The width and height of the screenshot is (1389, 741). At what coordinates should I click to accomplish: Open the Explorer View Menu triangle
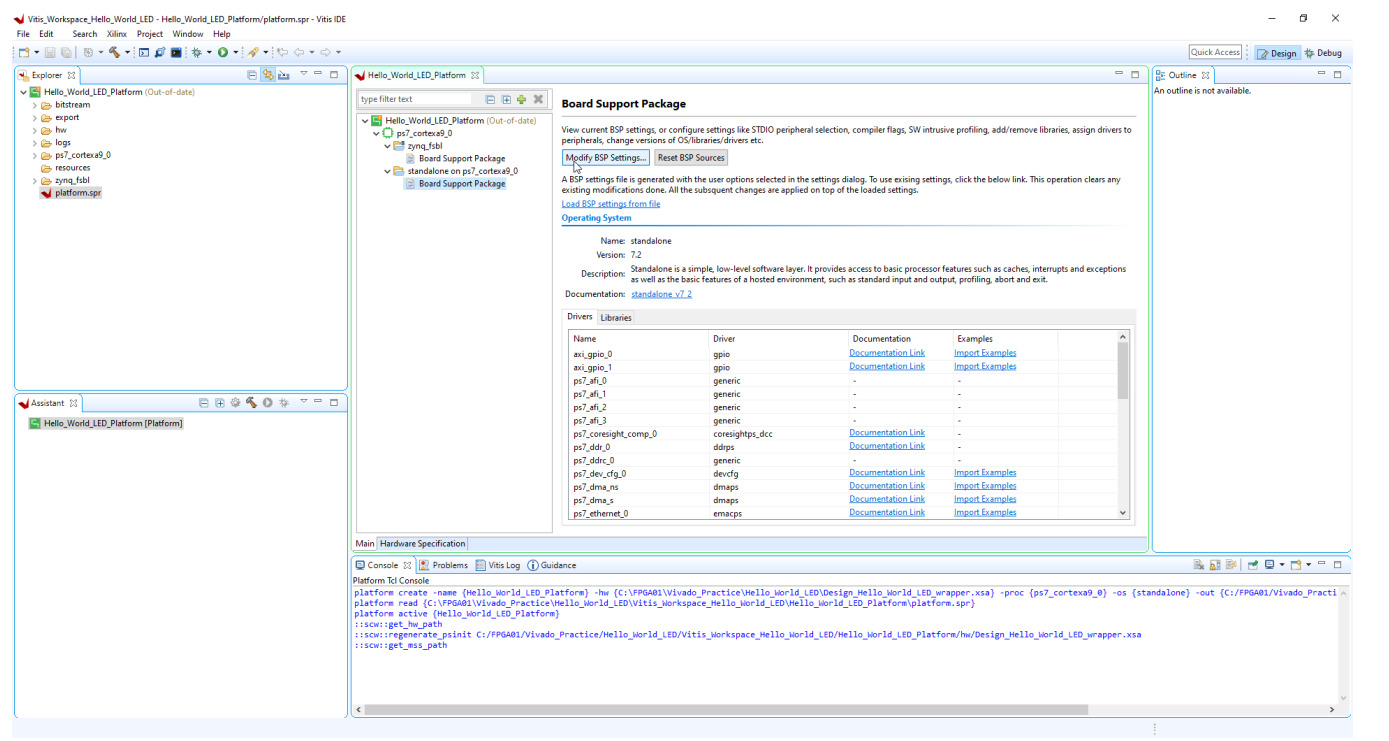click(x=303, y=74)
